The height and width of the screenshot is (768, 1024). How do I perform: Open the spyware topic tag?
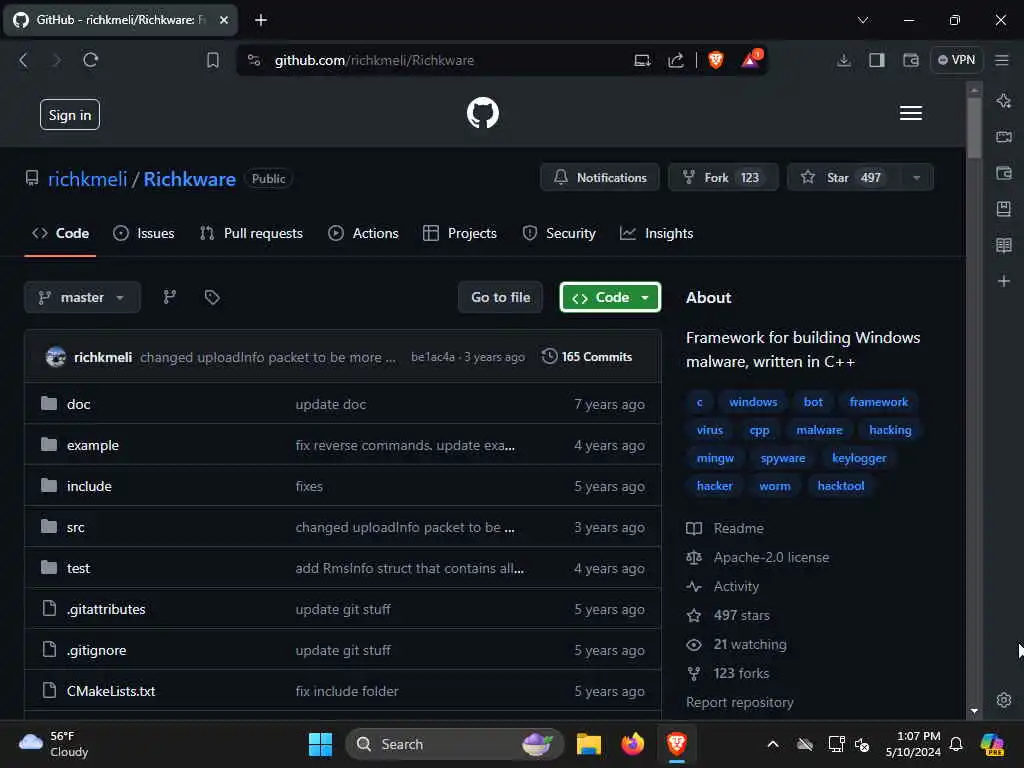(x=782, y=458)
